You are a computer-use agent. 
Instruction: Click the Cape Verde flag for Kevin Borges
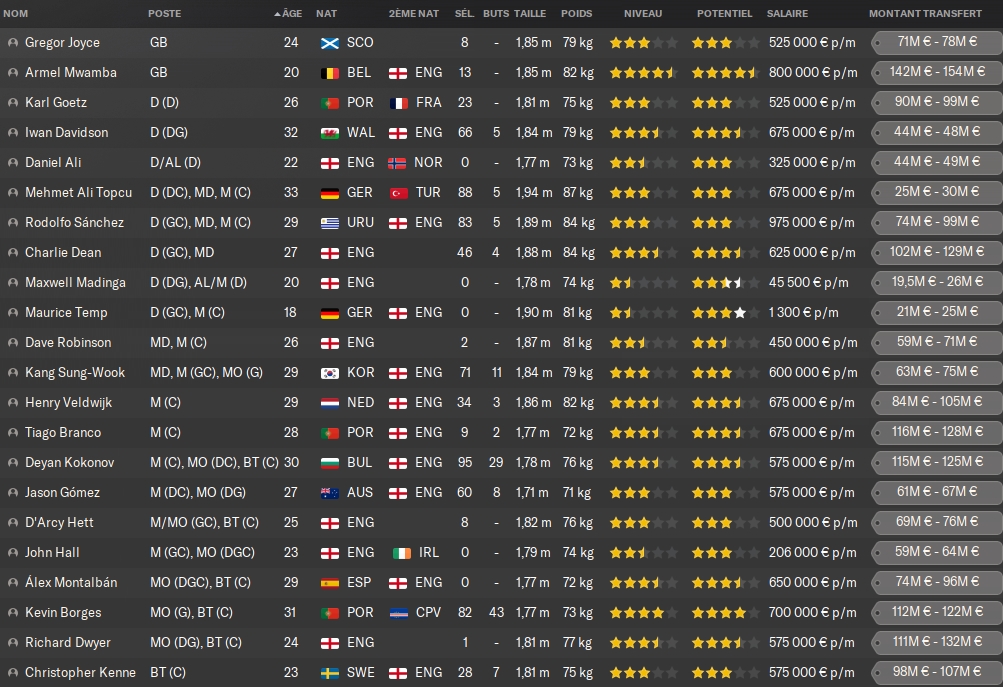pyautogui.click(x=398, y=613)
